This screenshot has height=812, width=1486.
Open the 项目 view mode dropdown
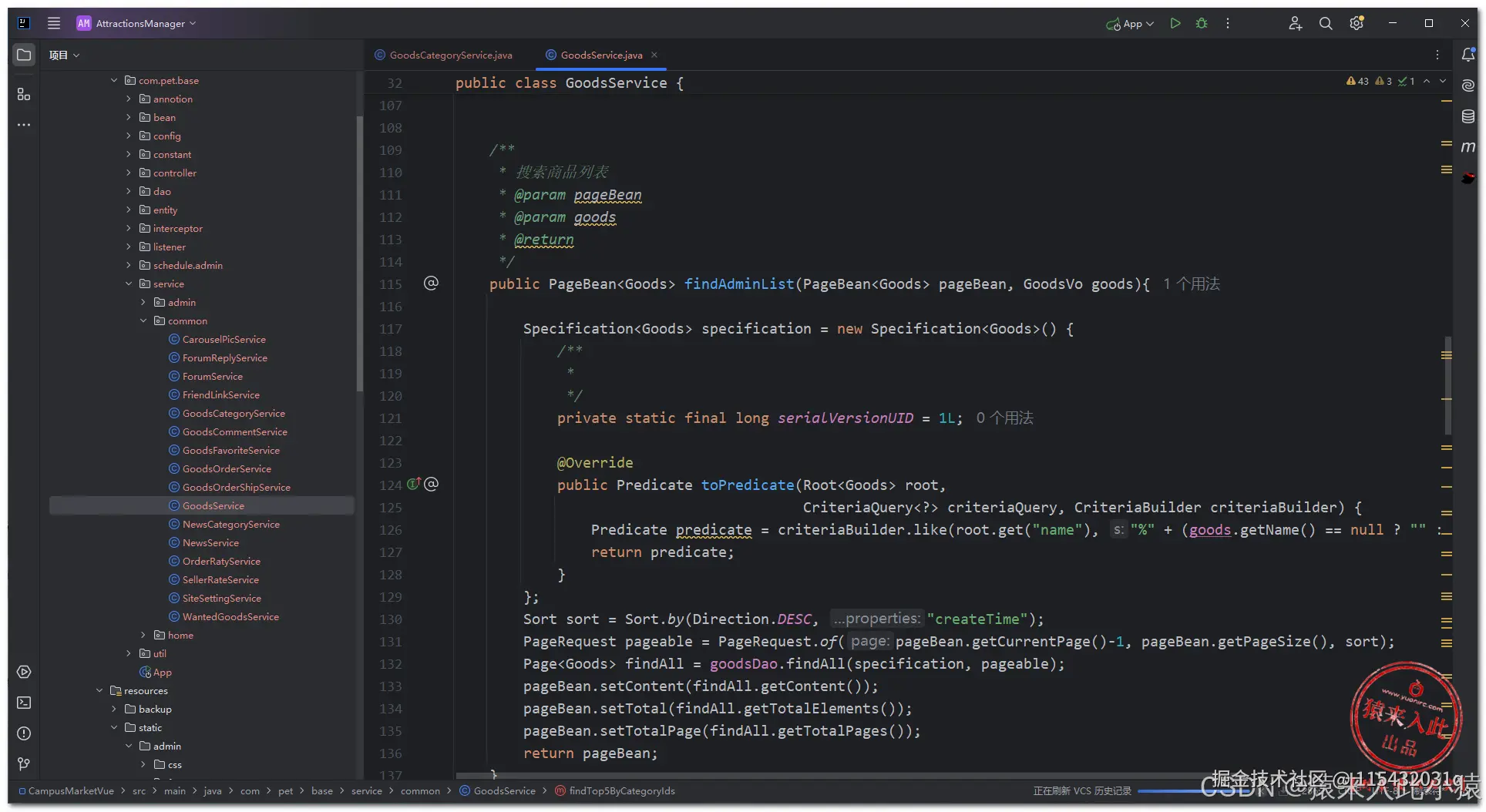(64, 55)
